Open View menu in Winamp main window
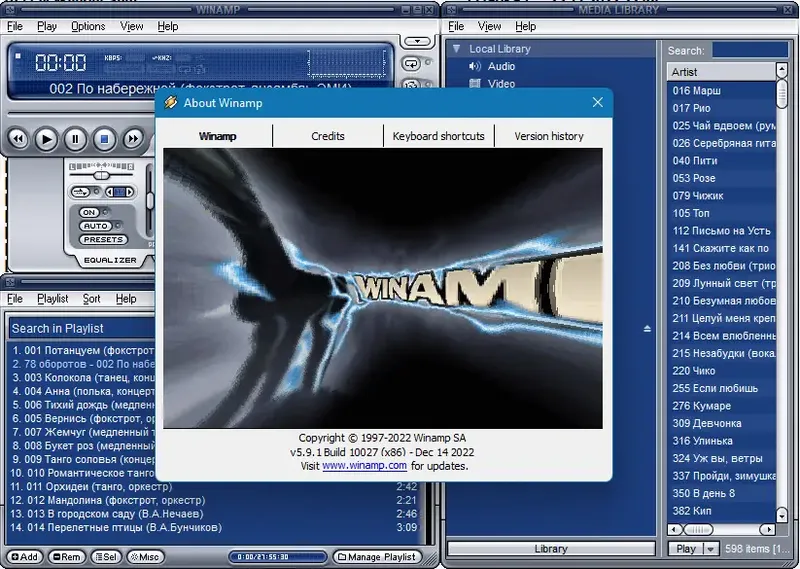 [132, 26]
